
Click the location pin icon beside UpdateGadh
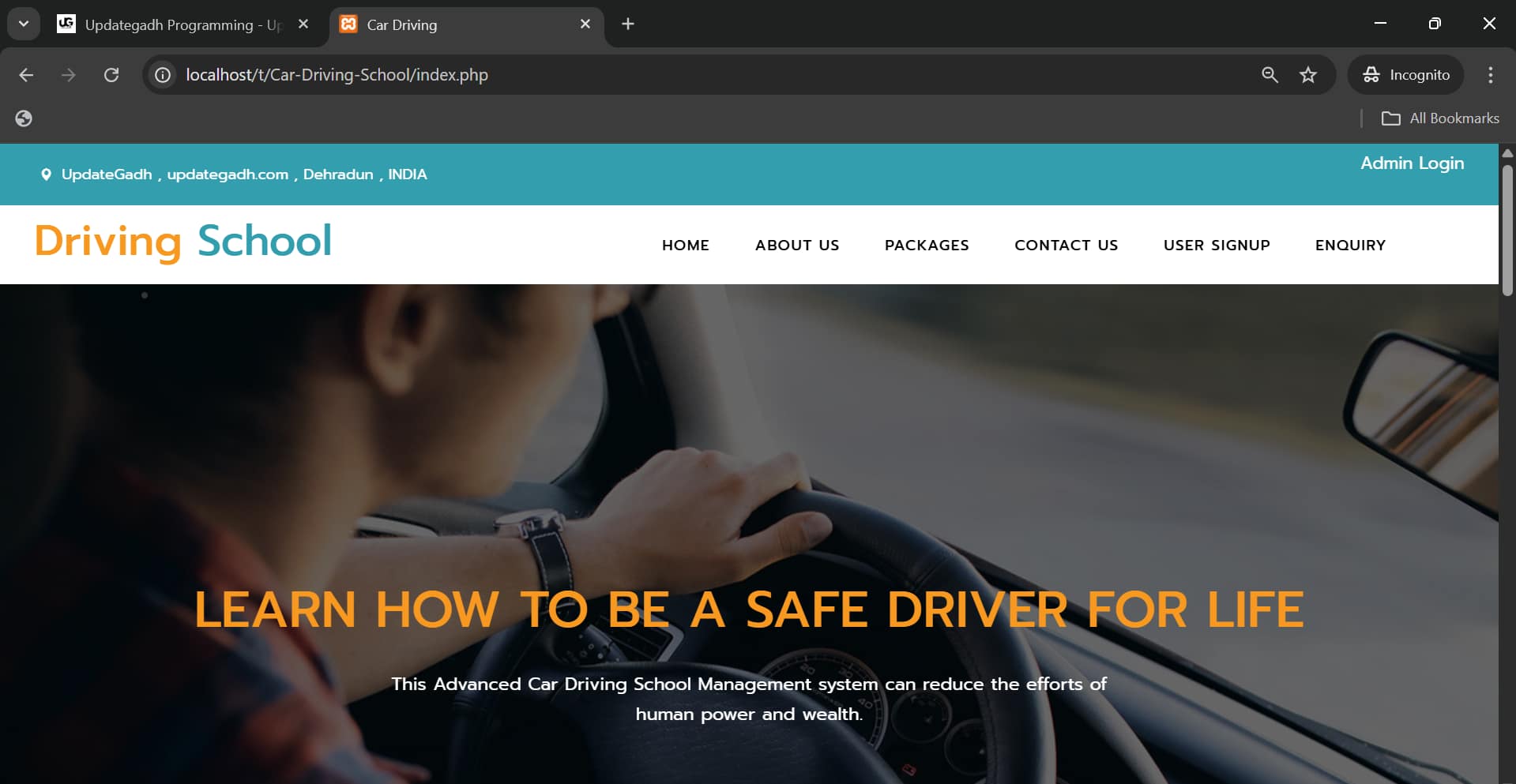(47, 174)
